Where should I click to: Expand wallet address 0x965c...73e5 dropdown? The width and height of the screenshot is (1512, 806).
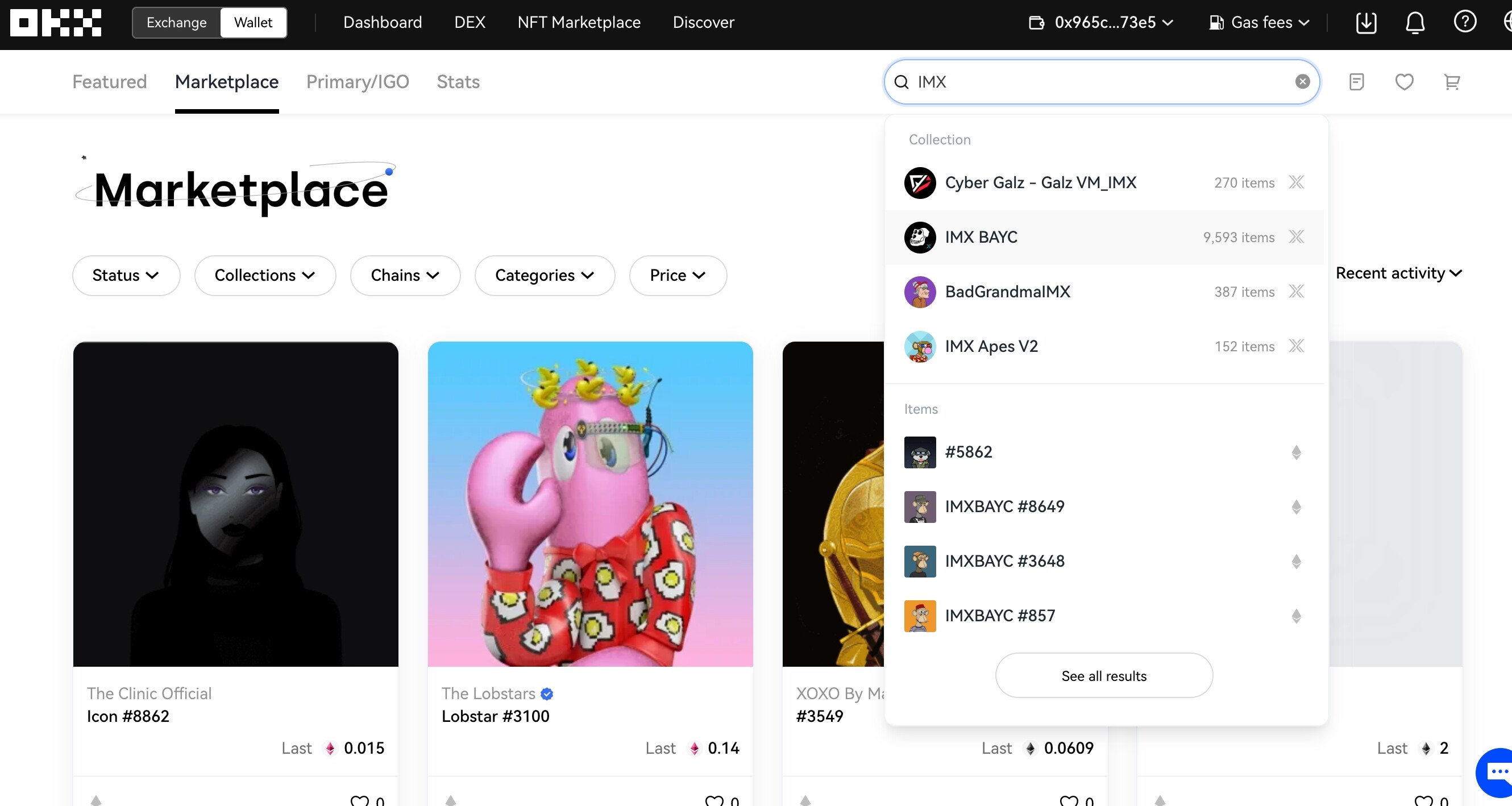pyautogui.click(x=1101, y=22)
